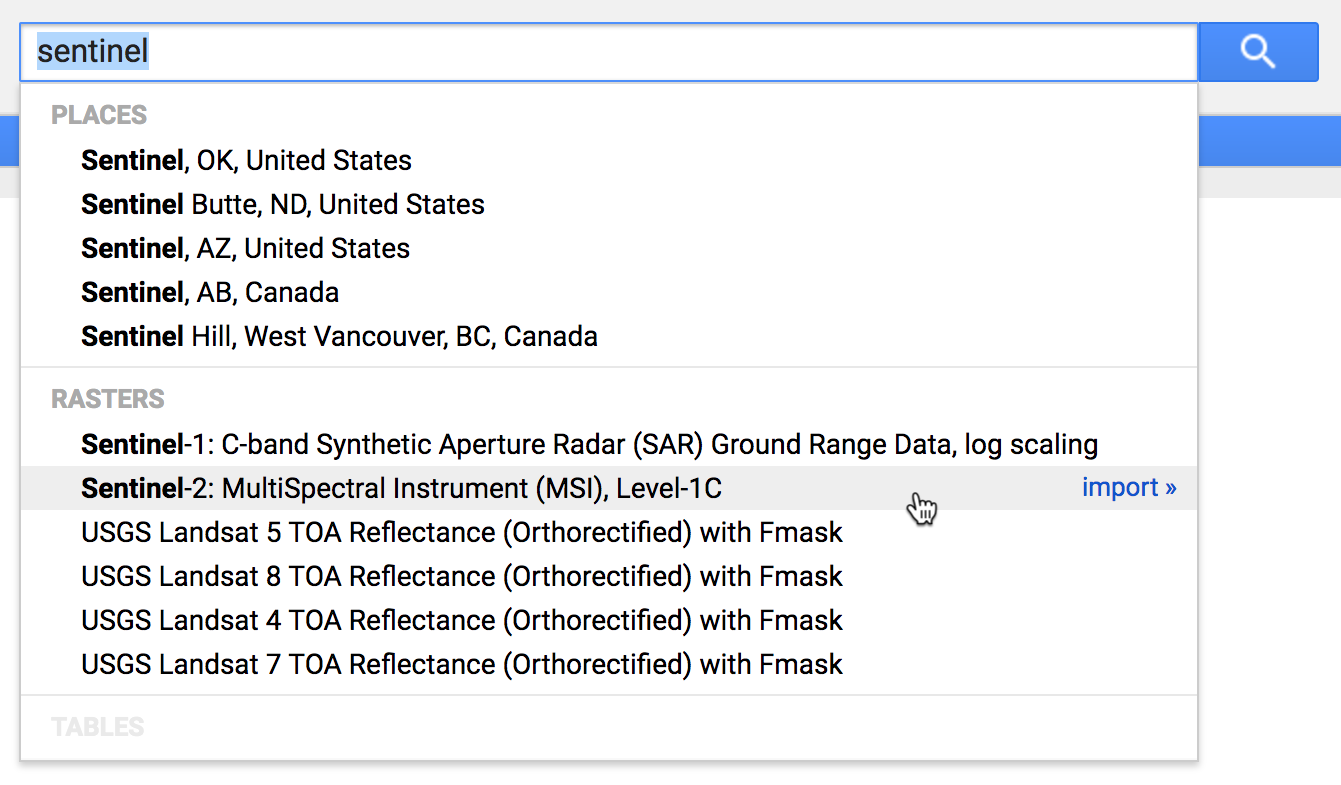
Task: Click the import link for Sentinel-2
Action: click(x=1128, y=488)
